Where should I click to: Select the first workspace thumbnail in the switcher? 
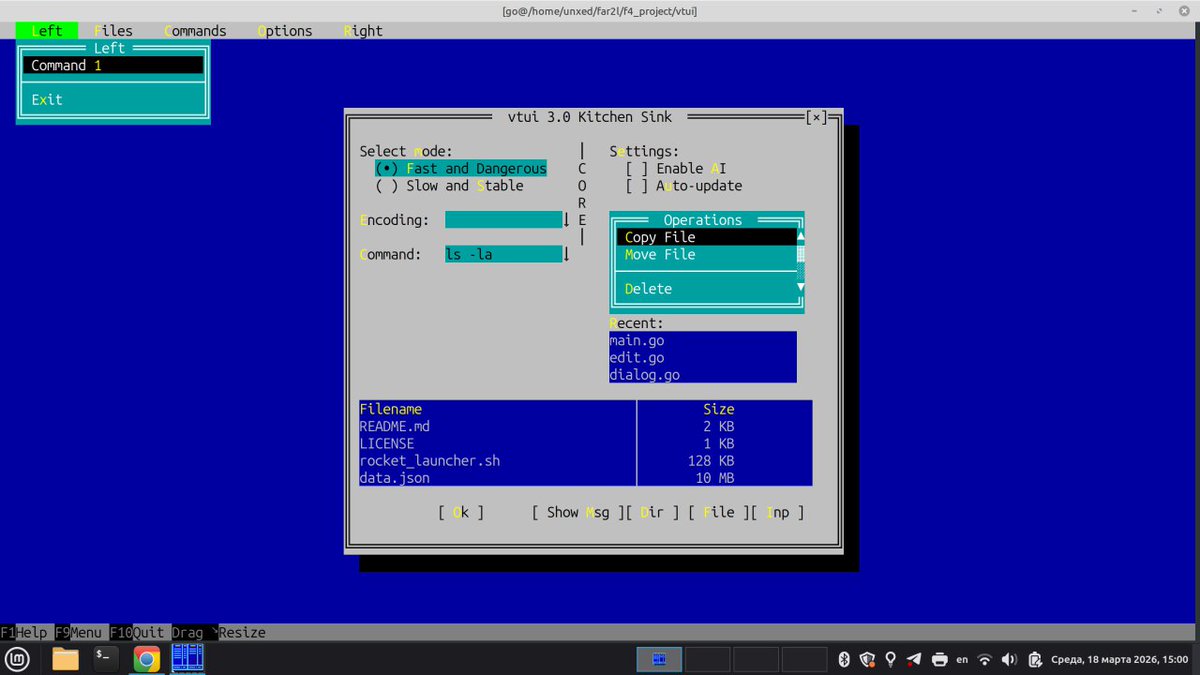[x=659, y=659]
